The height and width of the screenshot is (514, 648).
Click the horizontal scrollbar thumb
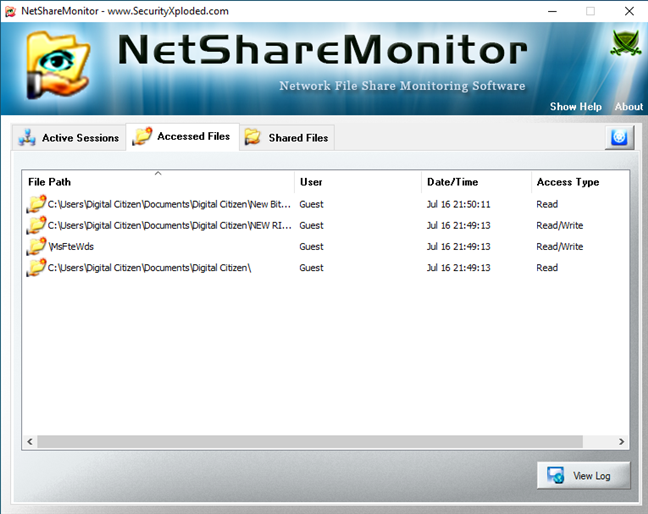click(310, 442)
